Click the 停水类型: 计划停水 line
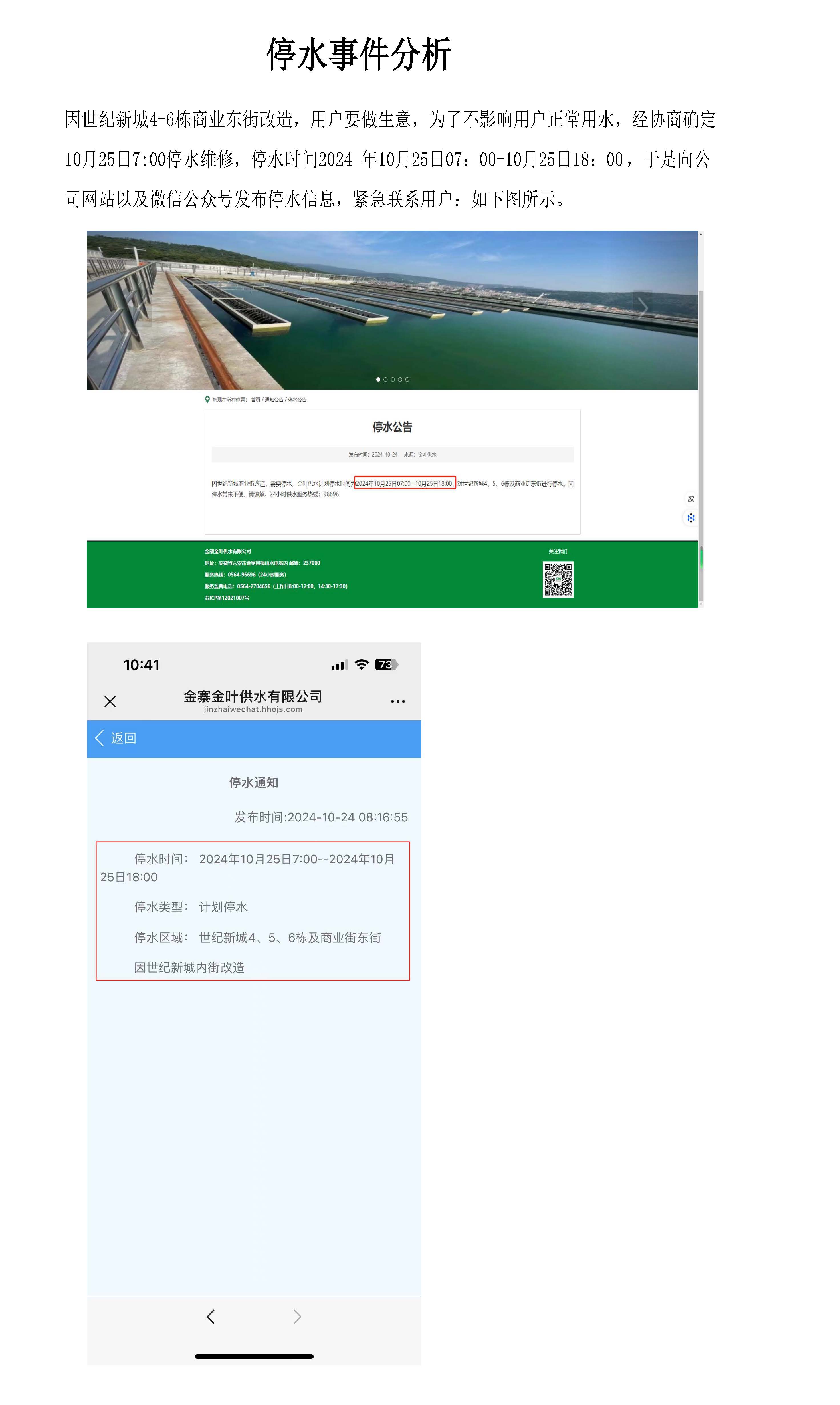840x1405 pixels. coord(191,907)
